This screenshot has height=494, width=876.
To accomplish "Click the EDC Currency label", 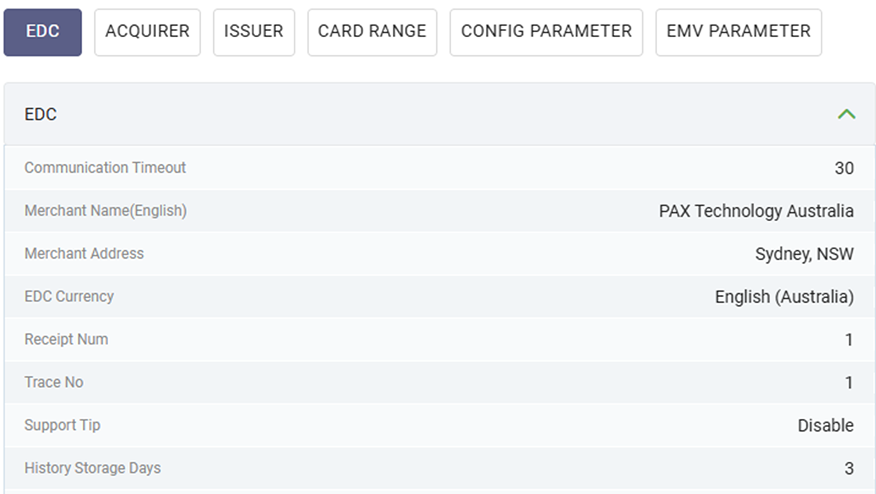I will click(x=69, y=297).
